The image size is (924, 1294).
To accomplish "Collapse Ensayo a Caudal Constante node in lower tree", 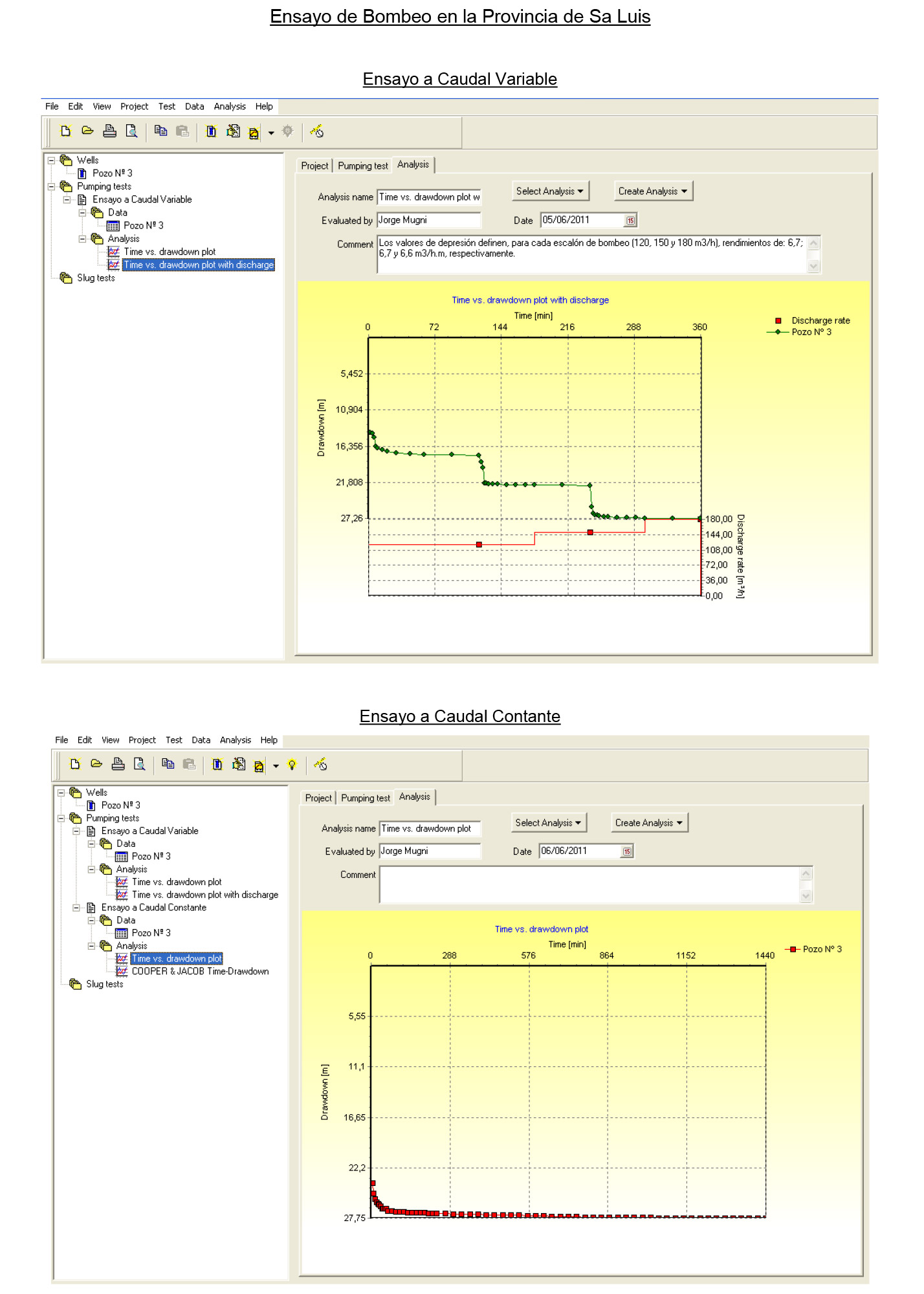I will 76,908.
